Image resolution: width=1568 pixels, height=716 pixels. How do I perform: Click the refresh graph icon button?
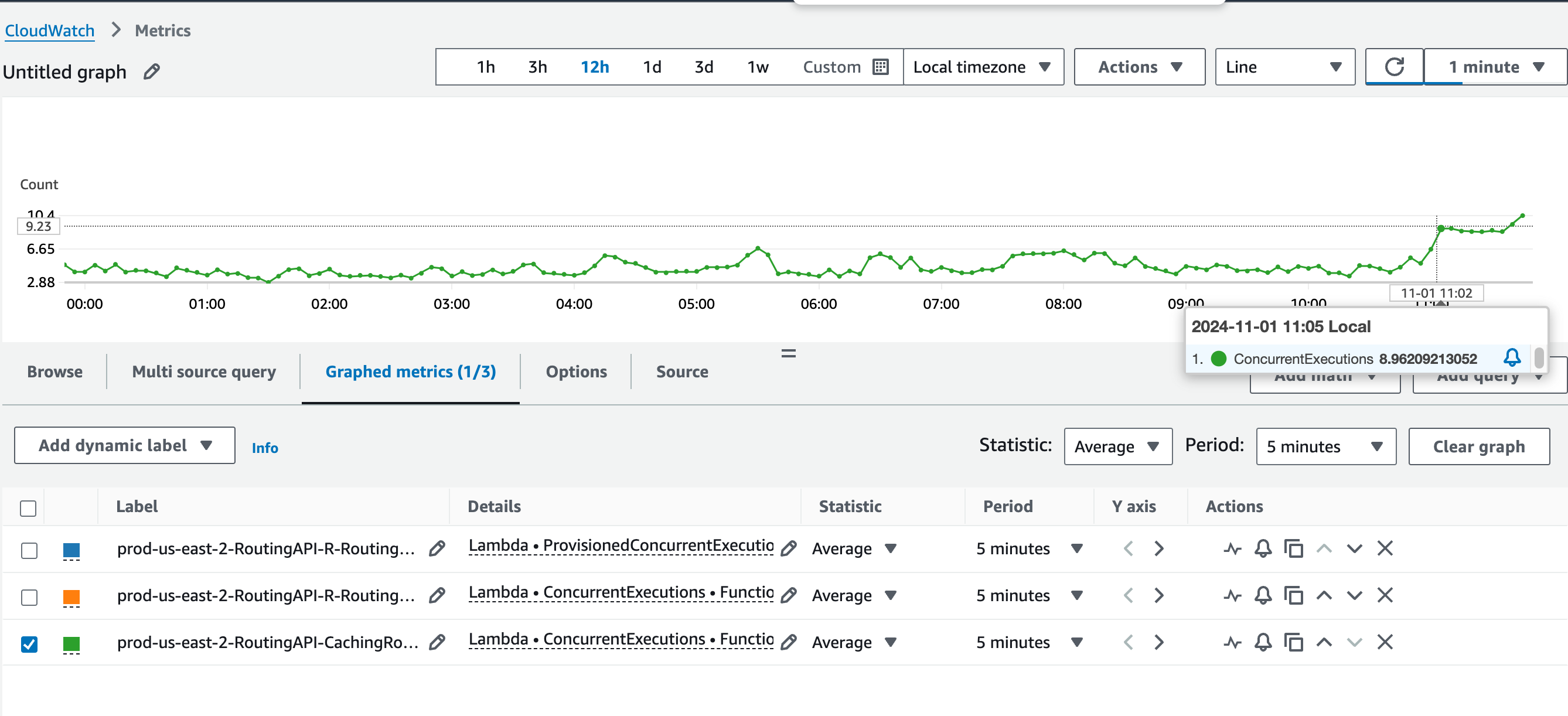[x=1394, y=67]
